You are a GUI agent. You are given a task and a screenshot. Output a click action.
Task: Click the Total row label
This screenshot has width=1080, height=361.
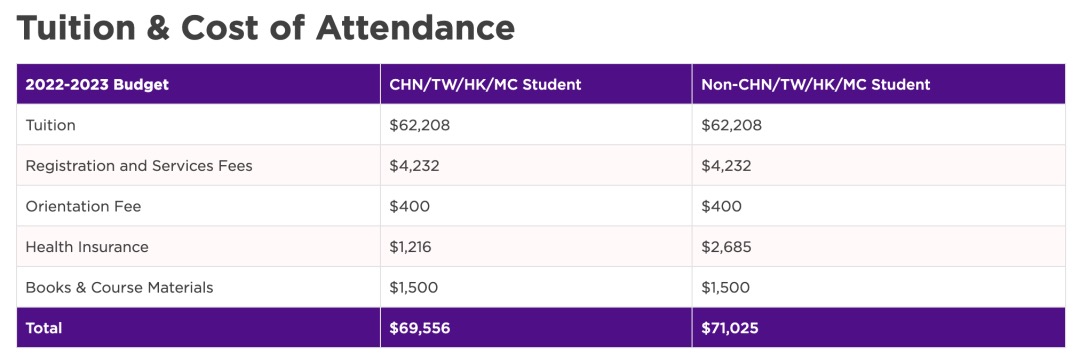(x=43, y=328)
